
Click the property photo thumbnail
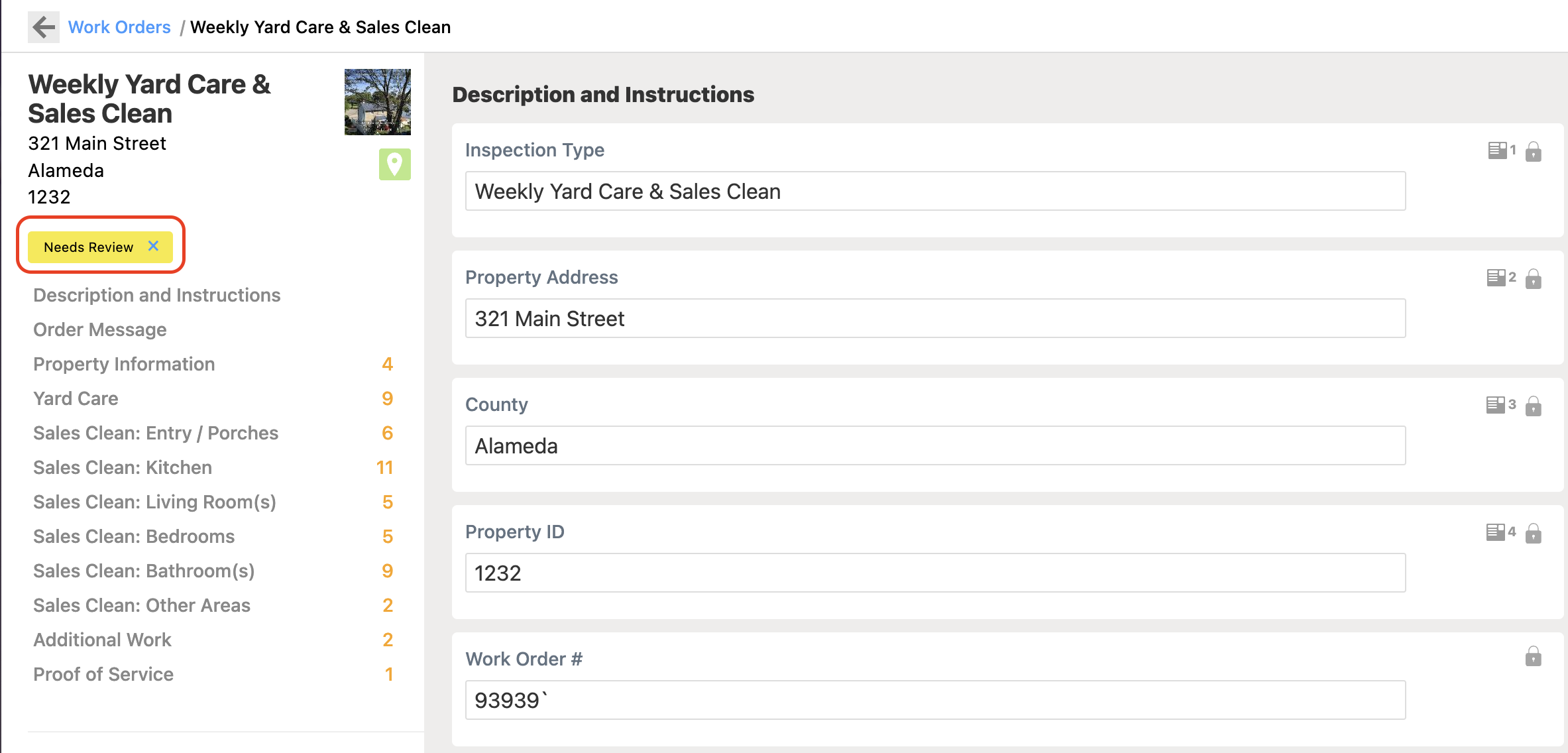click(376, 101)
